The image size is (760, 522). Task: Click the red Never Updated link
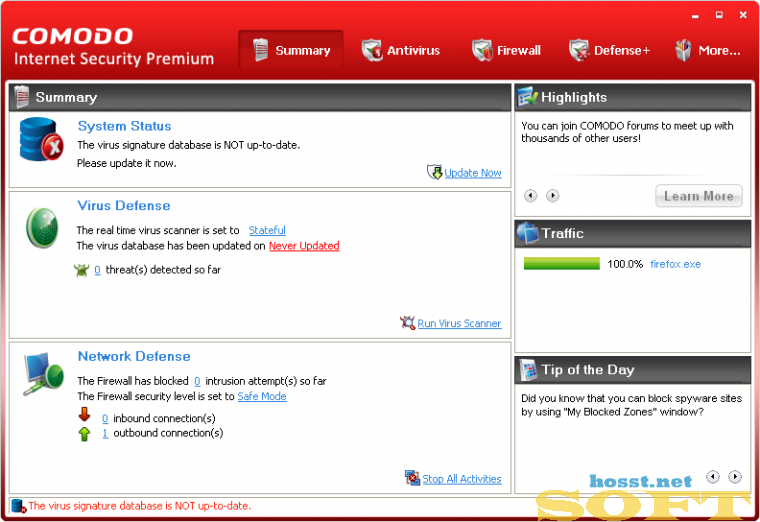[x=304, y=246]
